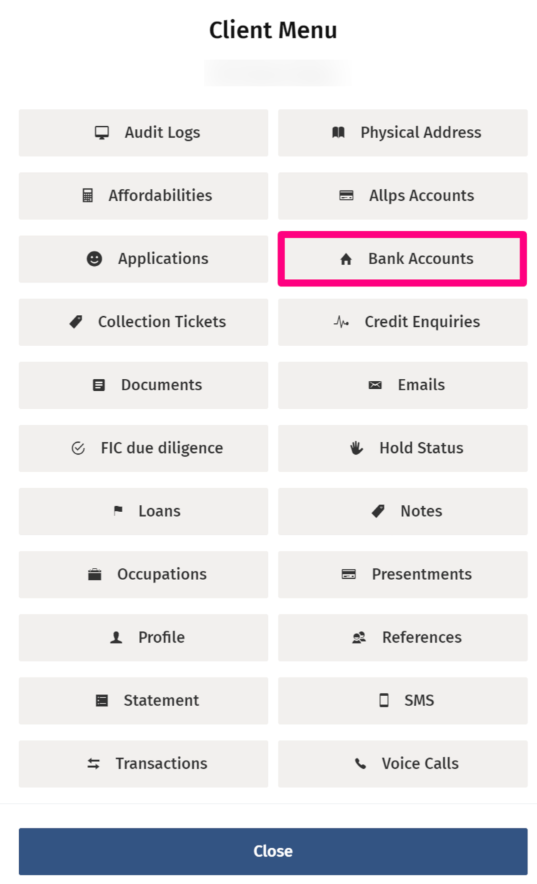Viewport: 537px width, 884px height.
Task: Click the monitor icon beside Audit Logs
Action: tap(101, 132)
